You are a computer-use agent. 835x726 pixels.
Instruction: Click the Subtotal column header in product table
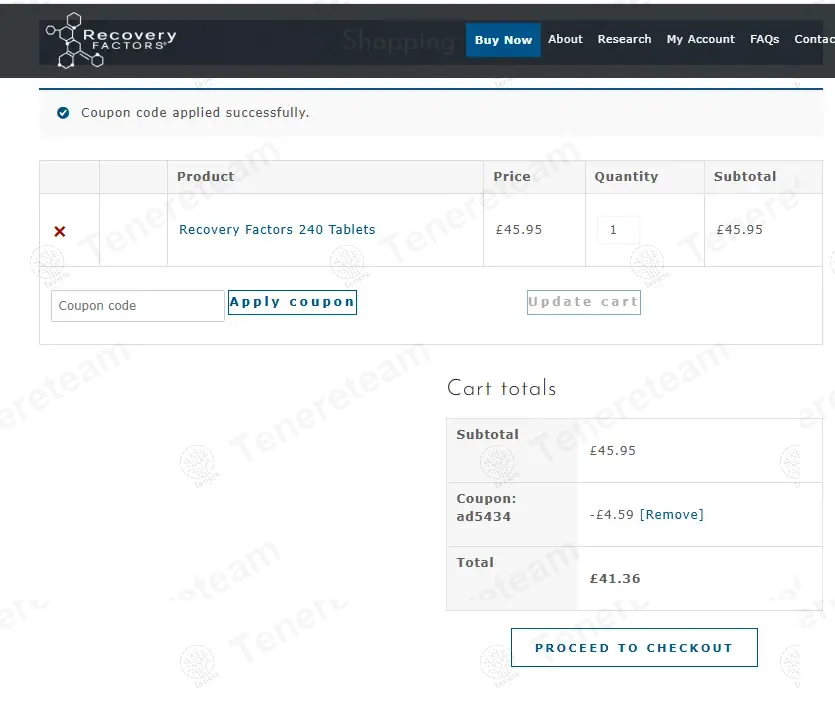click(745, 176)
